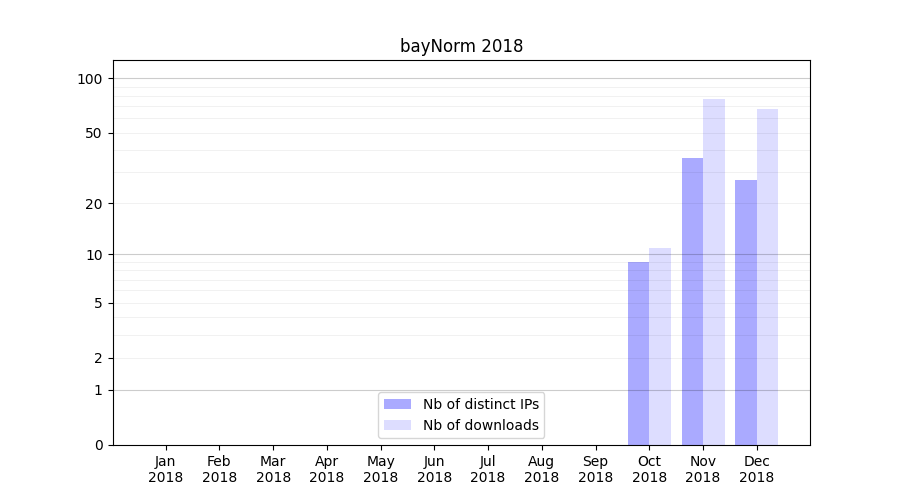Select the 0 y-axis tick label
The width and height of the screenshot is (900, 500).
coord(98,445)
